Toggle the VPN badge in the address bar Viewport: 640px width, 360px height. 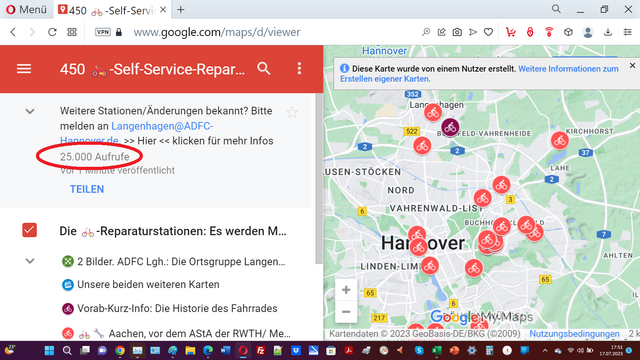pos(103,32)
